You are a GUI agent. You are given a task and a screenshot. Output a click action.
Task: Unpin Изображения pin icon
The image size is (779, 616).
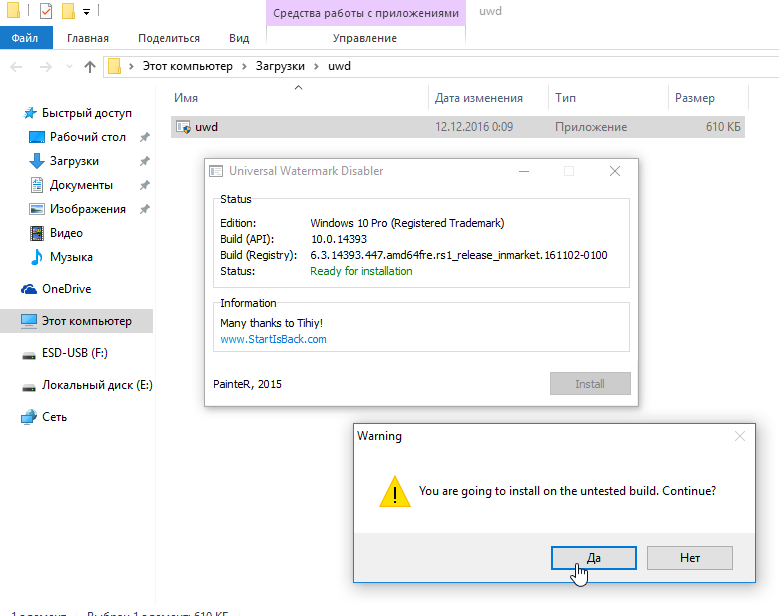145,209
